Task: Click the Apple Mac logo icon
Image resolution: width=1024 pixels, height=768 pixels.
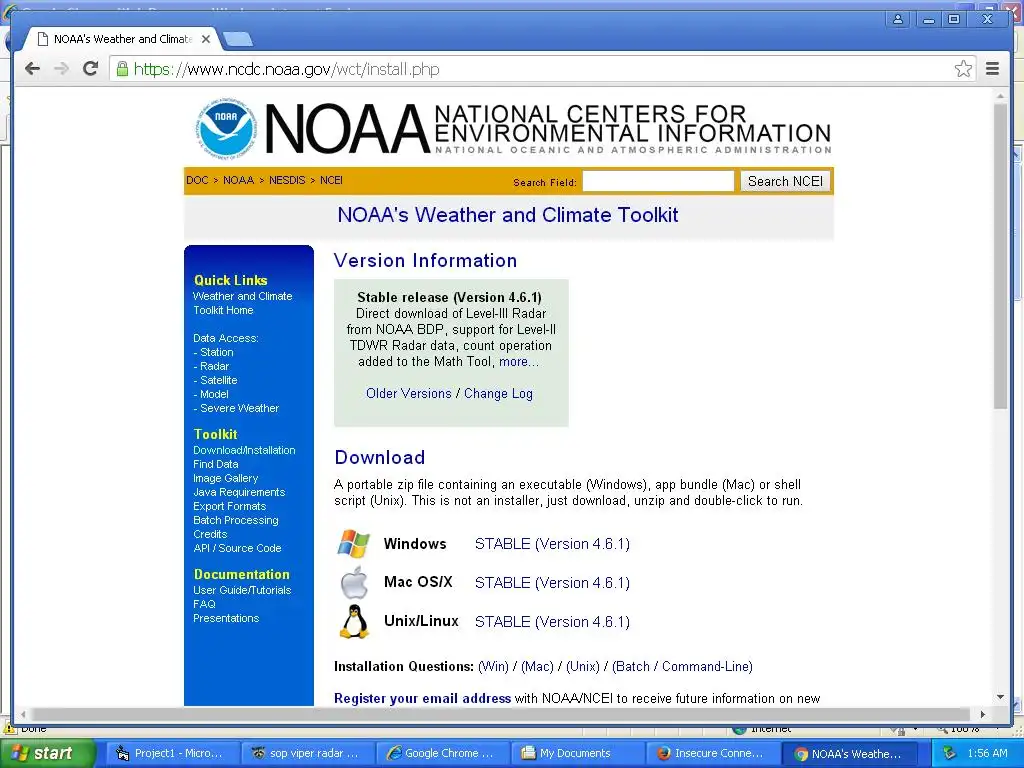Action: pos(354,583)
